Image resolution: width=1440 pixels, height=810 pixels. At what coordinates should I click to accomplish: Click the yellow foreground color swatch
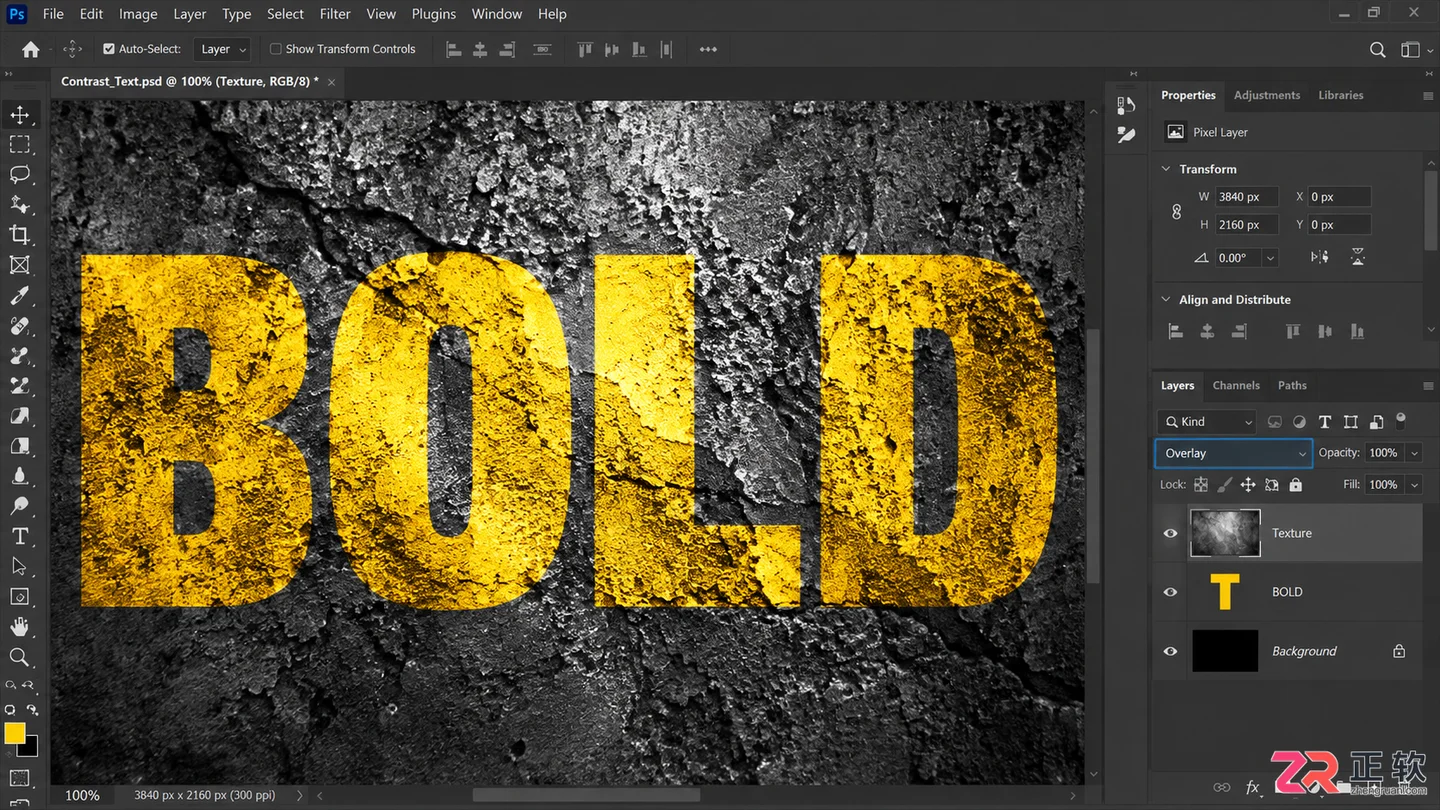click(x=14, y=734)
